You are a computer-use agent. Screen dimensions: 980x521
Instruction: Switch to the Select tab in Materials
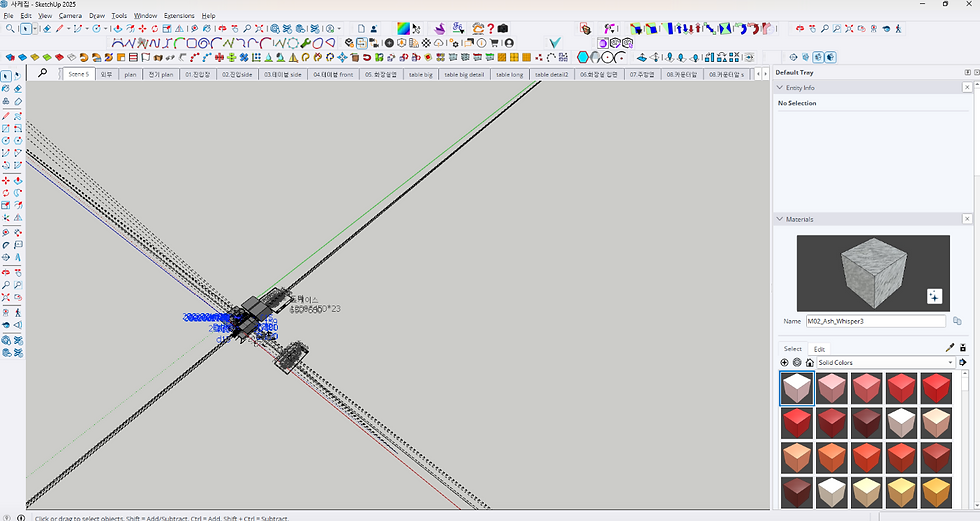pos(792,349)
